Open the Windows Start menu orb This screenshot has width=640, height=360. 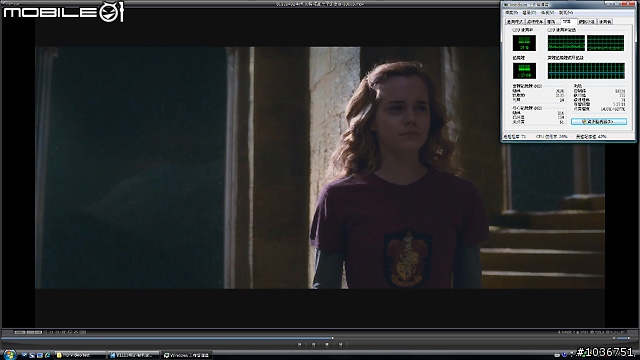pyautogui.click(x=9, y=354)
